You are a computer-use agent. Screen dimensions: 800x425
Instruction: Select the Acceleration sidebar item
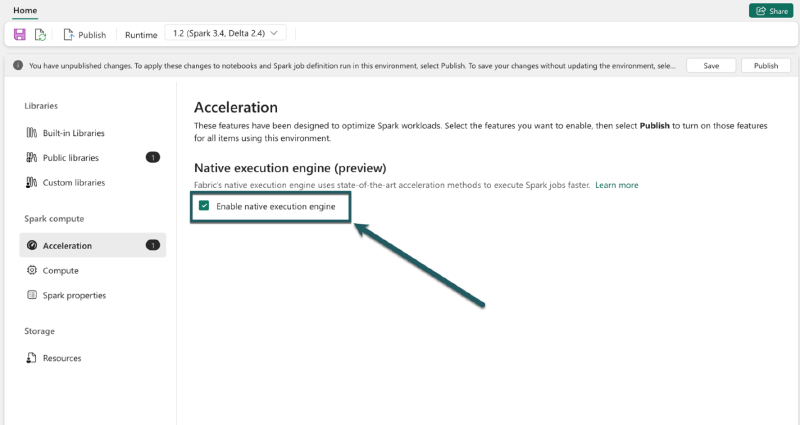[67, 246]
